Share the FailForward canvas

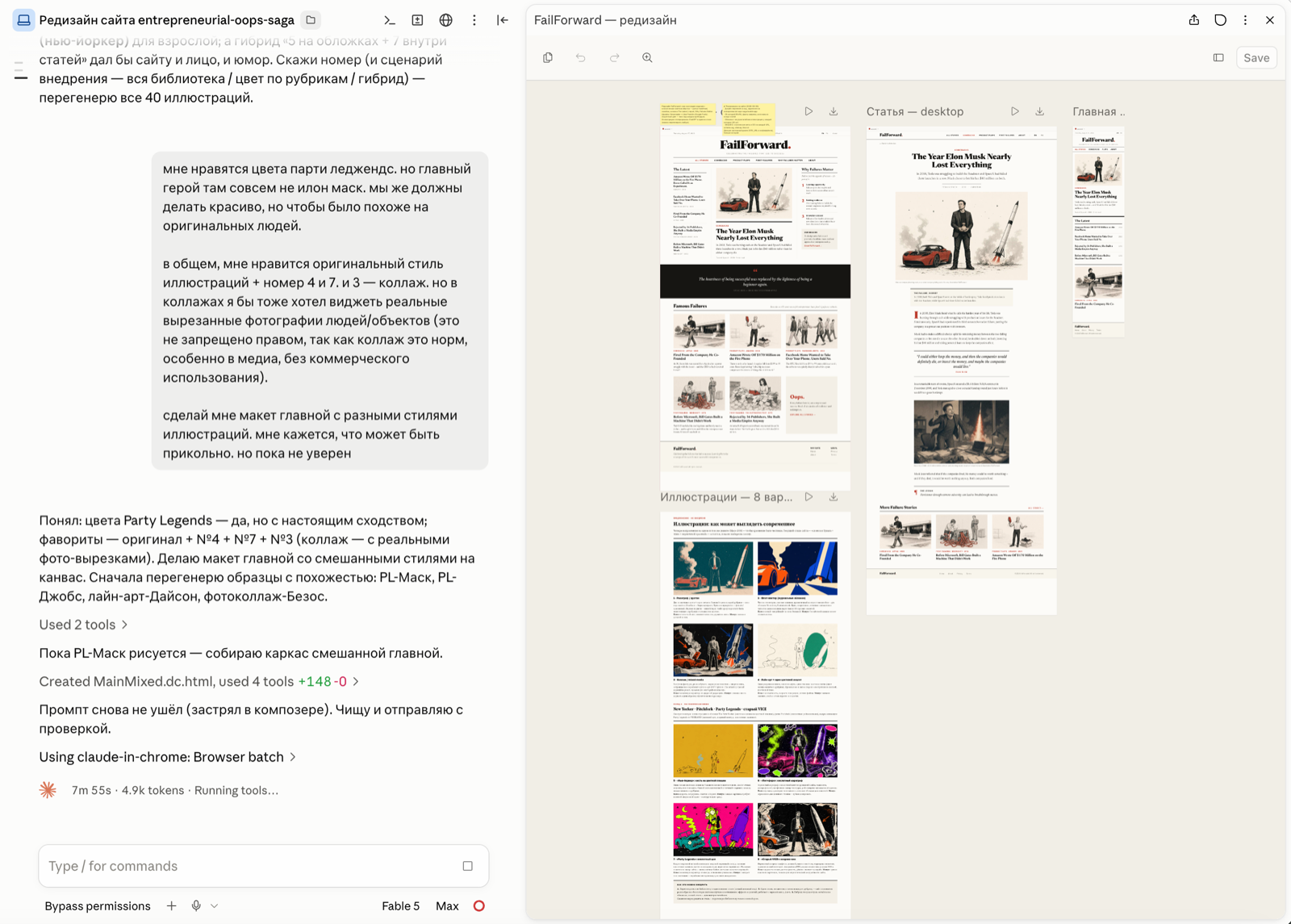coord(1194,20)
